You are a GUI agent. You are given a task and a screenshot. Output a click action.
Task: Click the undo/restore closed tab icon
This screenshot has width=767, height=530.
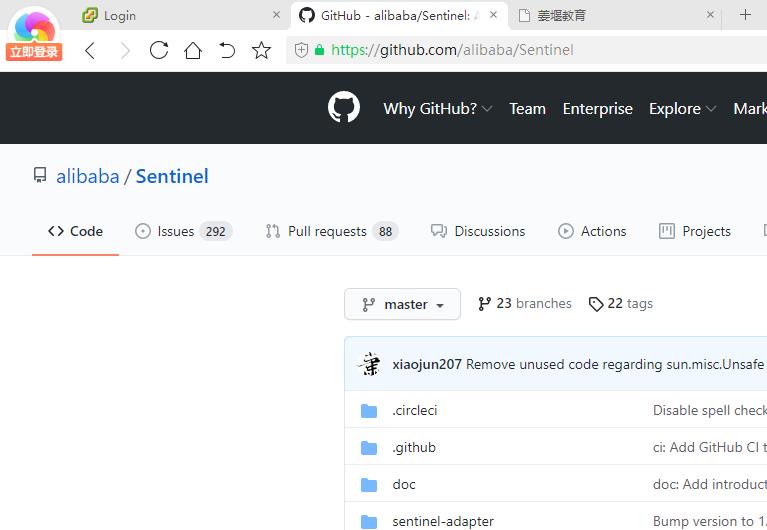pyautogui.click(x=227, y=50)
